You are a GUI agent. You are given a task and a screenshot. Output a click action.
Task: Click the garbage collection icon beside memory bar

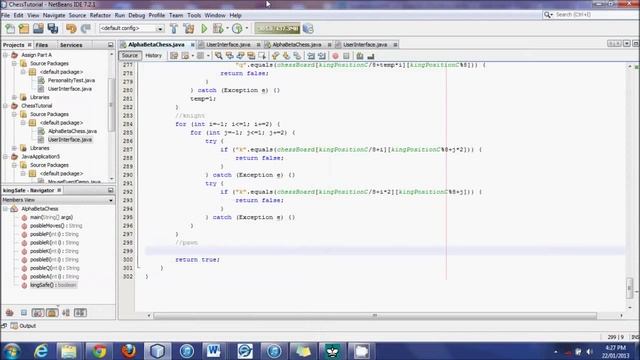(309, 29)
